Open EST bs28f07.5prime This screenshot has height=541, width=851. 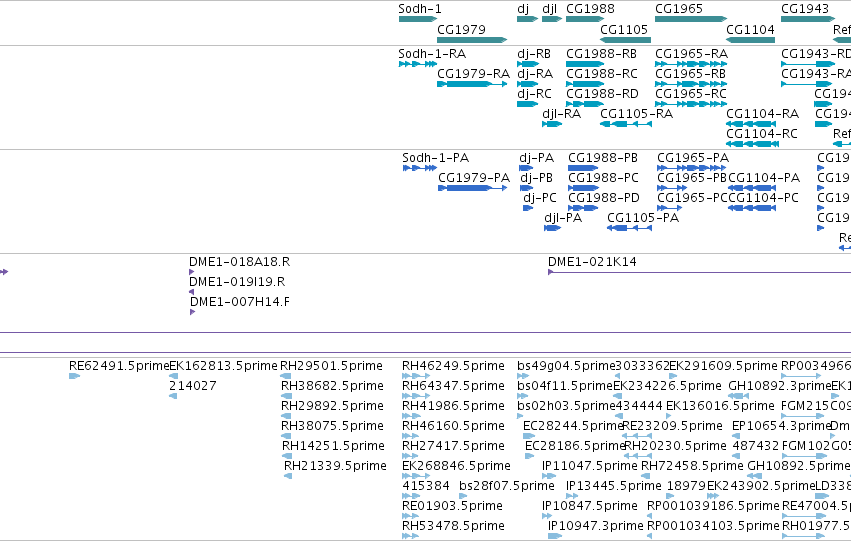pyautogui.click(x=507, y=487)
